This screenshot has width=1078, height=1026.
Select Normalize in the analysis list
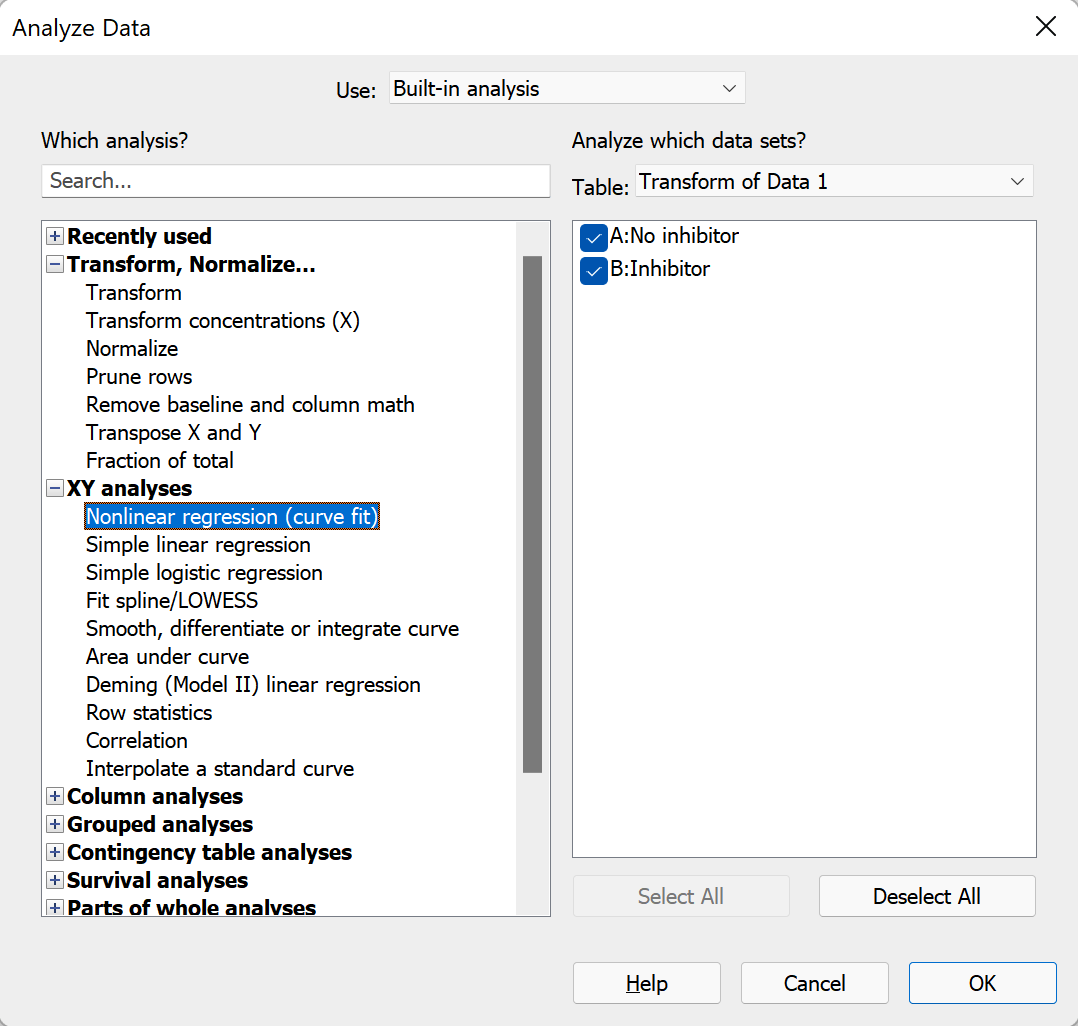tap(132, 349)
